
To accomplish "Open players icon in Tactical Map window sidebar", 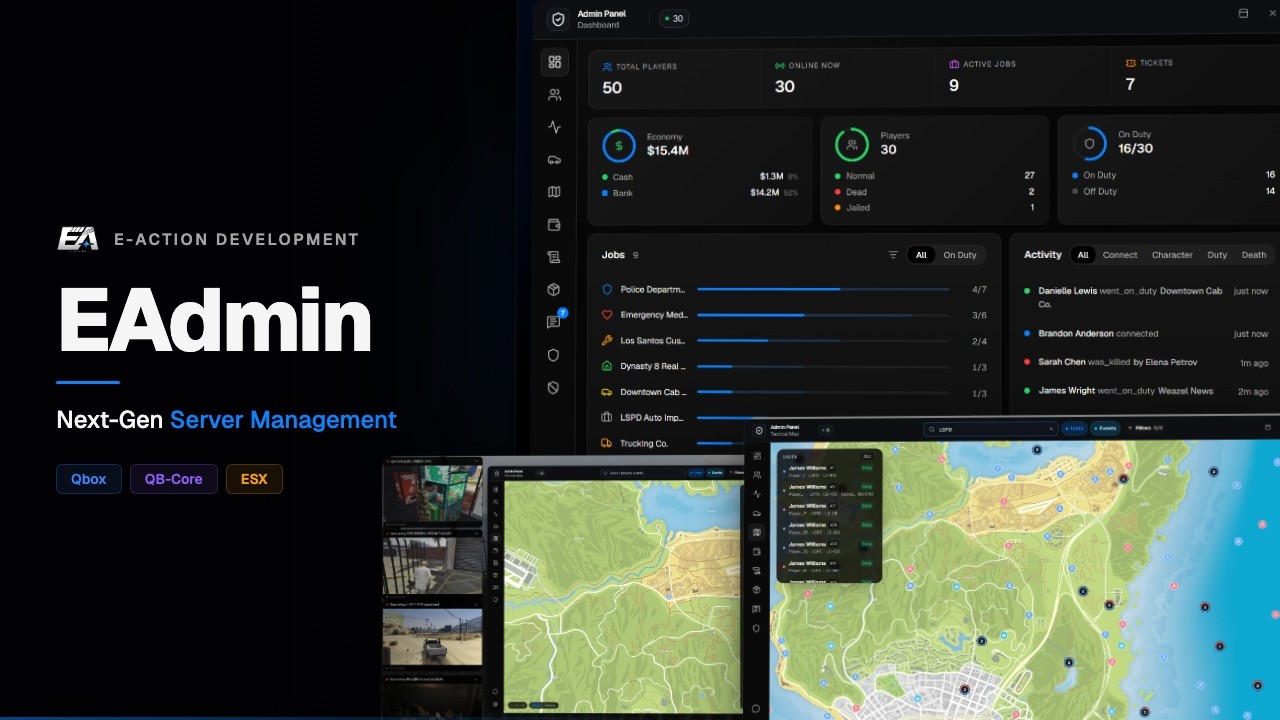I will [x=757, y=475].
